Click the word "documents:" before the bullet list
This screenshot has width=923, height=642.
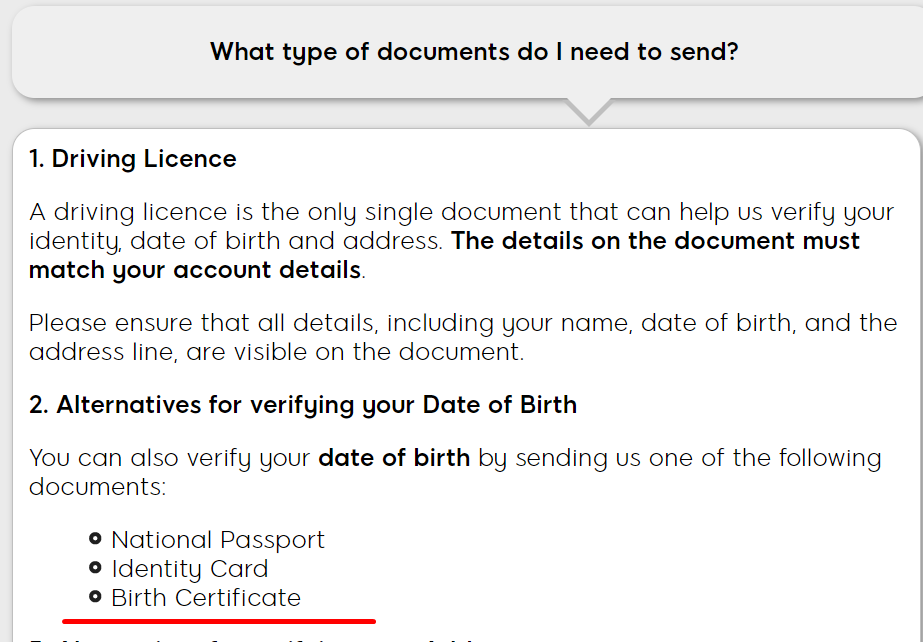pos(98,487)
